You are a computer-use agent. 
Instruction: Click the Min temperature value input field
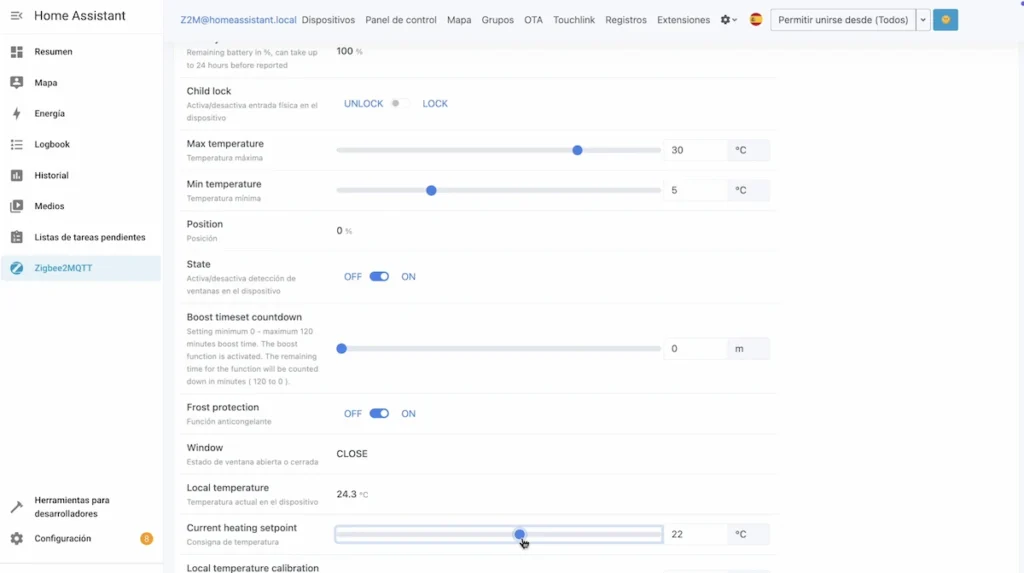(695, 190)
